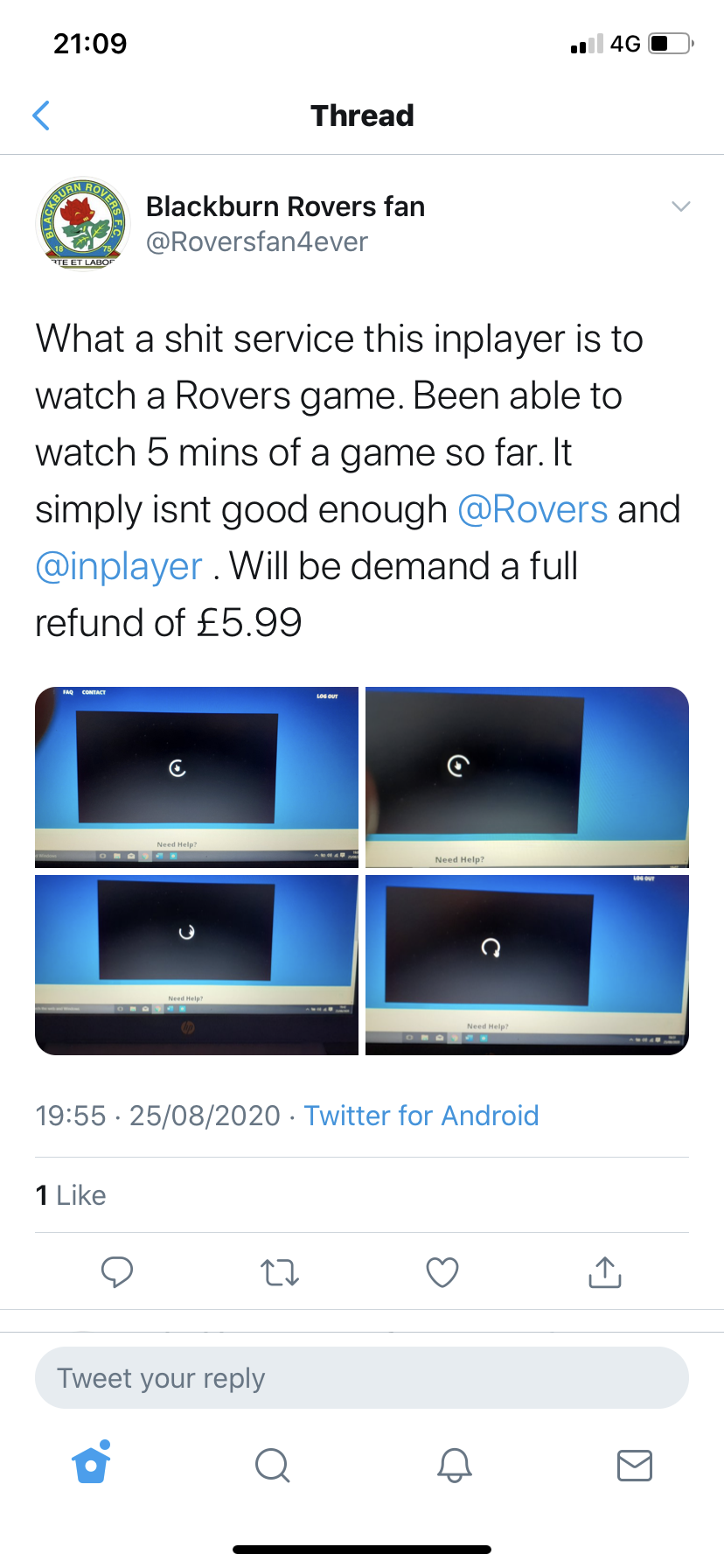View the 1 Like list

point(71,1195)
